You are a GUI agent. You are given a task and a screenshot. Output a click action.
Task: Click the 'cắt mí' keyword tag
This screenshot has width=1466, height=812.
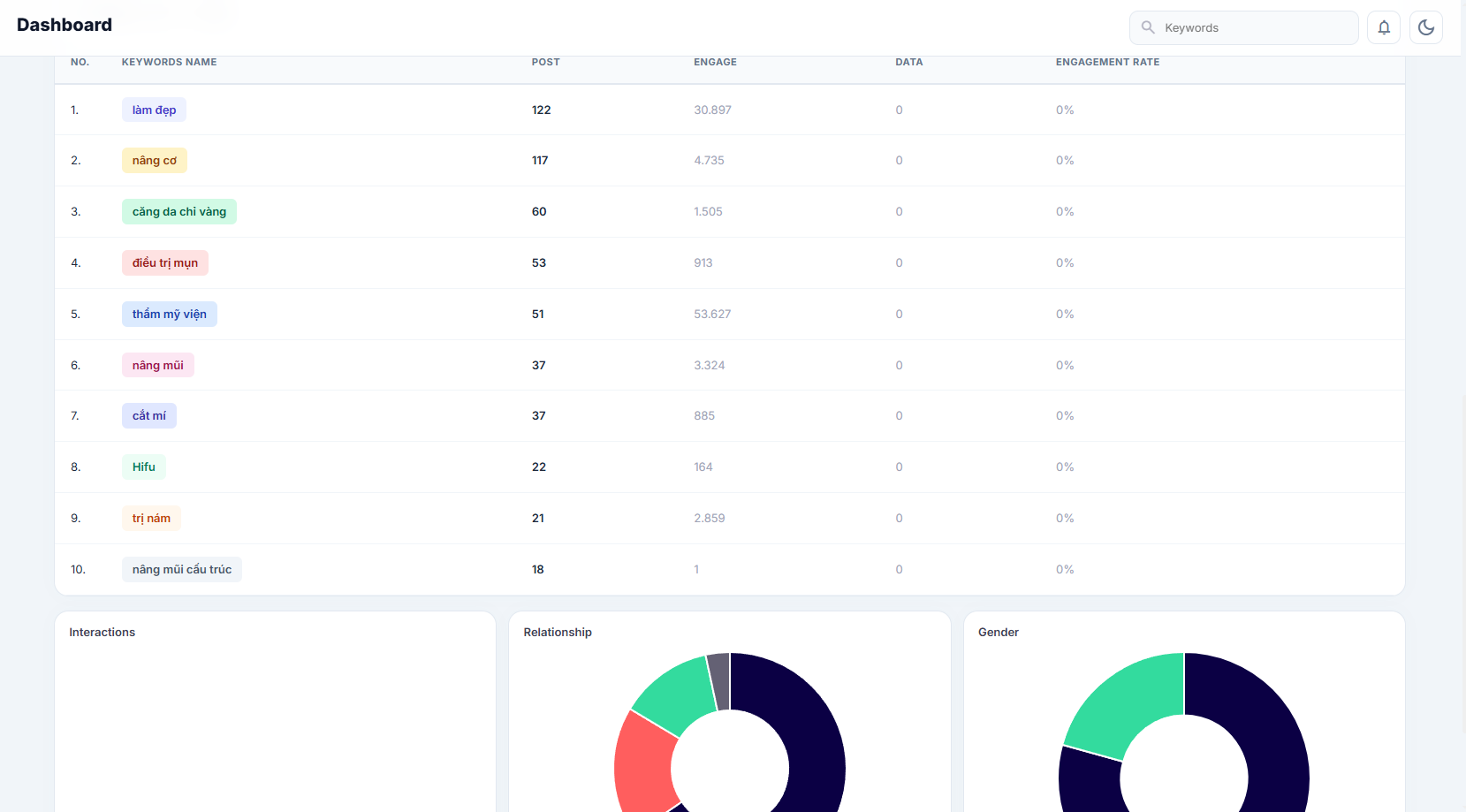[x=149, y=415]
